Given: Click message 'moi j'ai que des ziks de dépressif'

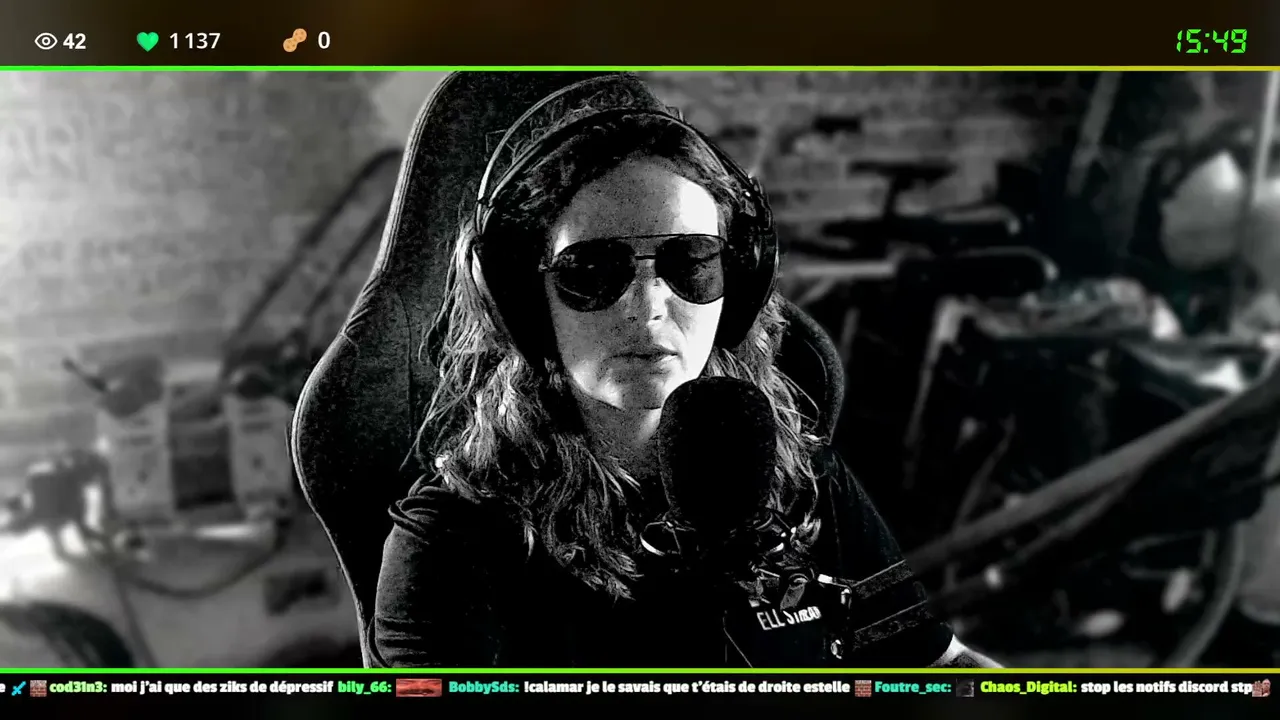Looking at the screenshot, I should click(x=221, y=688).
